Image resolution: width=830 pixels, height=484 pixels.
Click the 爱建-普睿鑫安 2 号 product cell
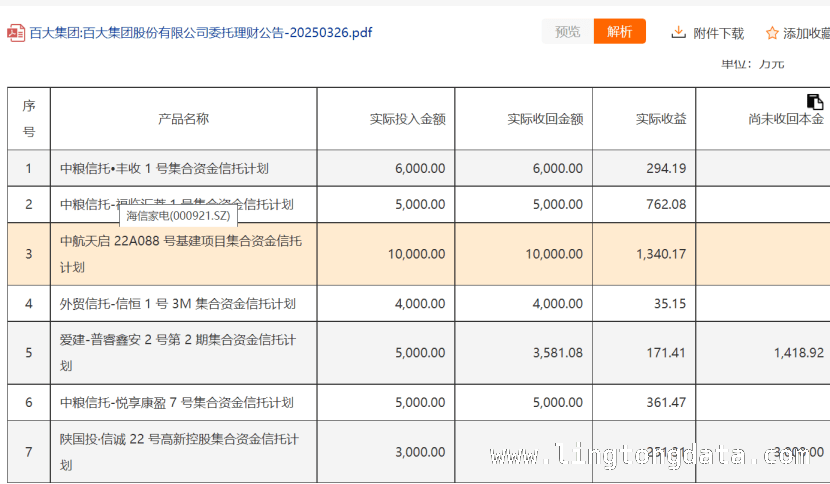[x=184, y=353]
